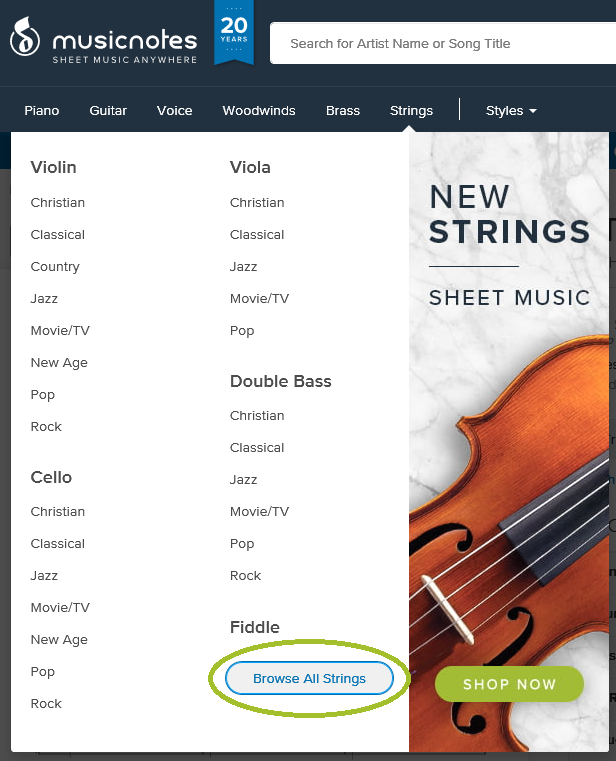Focus the Artist Name or Song Title search field
Image resolution: width=616 pixels, height=761 pixels.
point(443,43)
